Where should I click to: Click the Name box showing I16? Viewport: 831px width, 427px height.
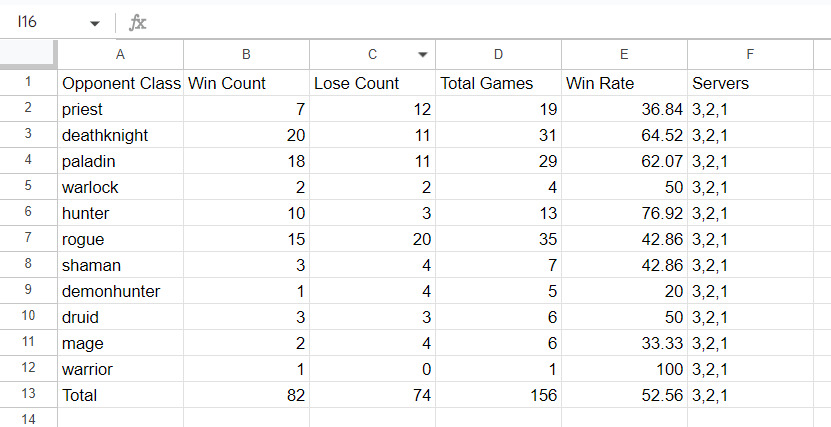pos(45,22)
